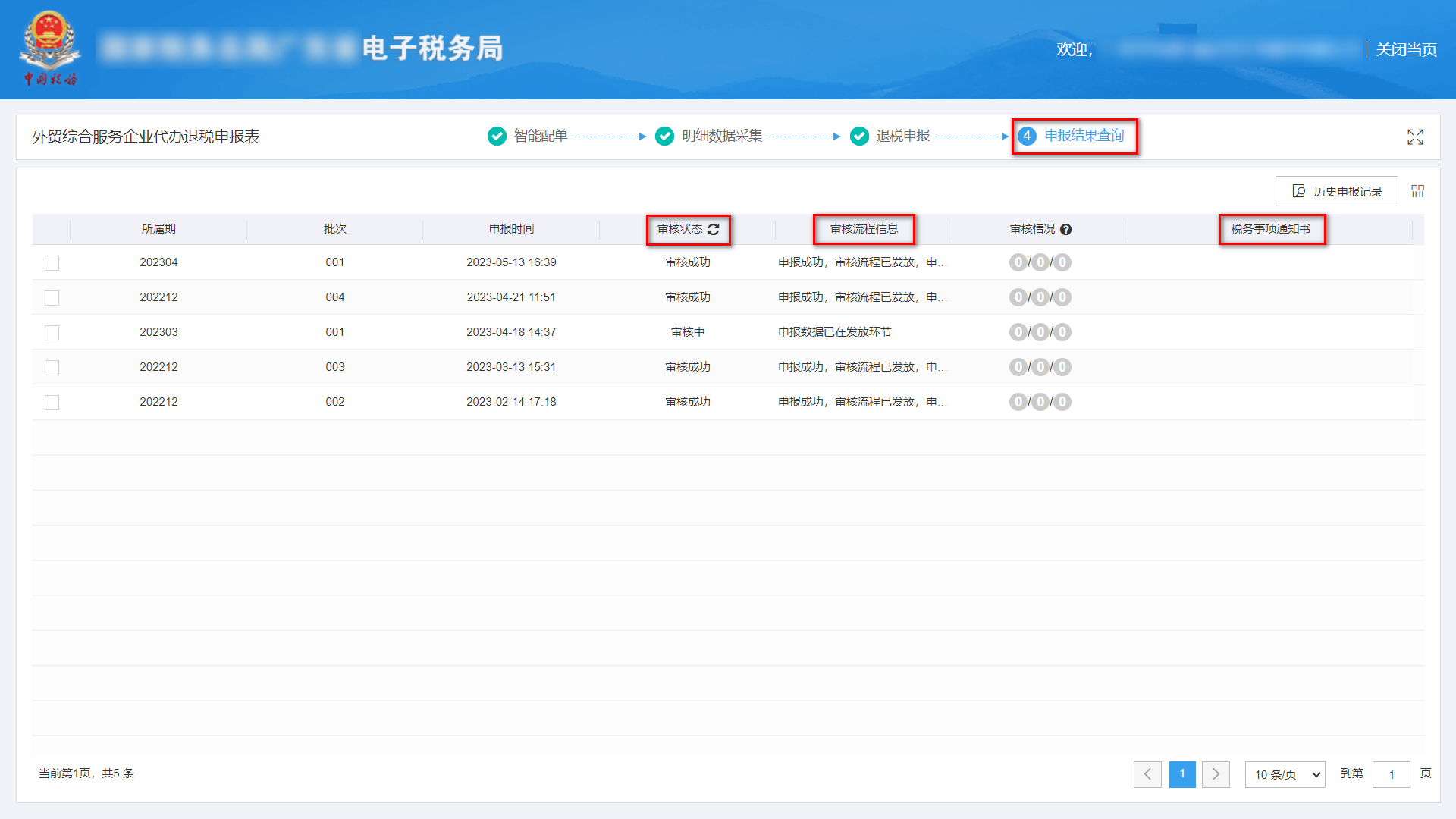1456x819 pixels.
Task: Refresh the 审核状态 column status
Action: click(x=714, y=229)
